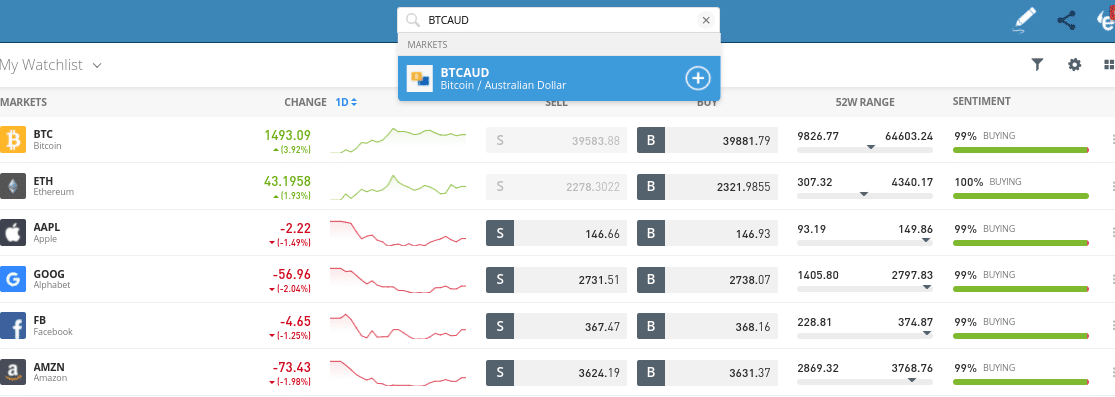This screenshot has height=397, width=1115.
Task: Click the BTCAUD search input field
Action: click(558, 21)
